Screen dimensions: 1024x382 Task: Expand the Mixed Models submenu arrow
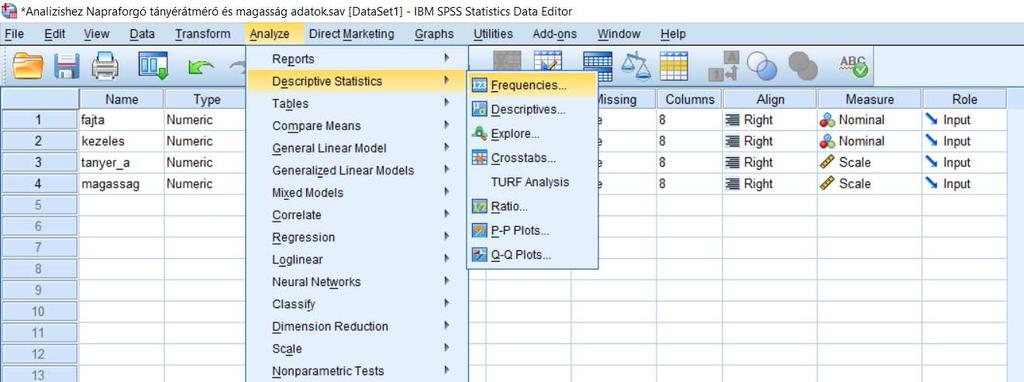tap(447, 192)
